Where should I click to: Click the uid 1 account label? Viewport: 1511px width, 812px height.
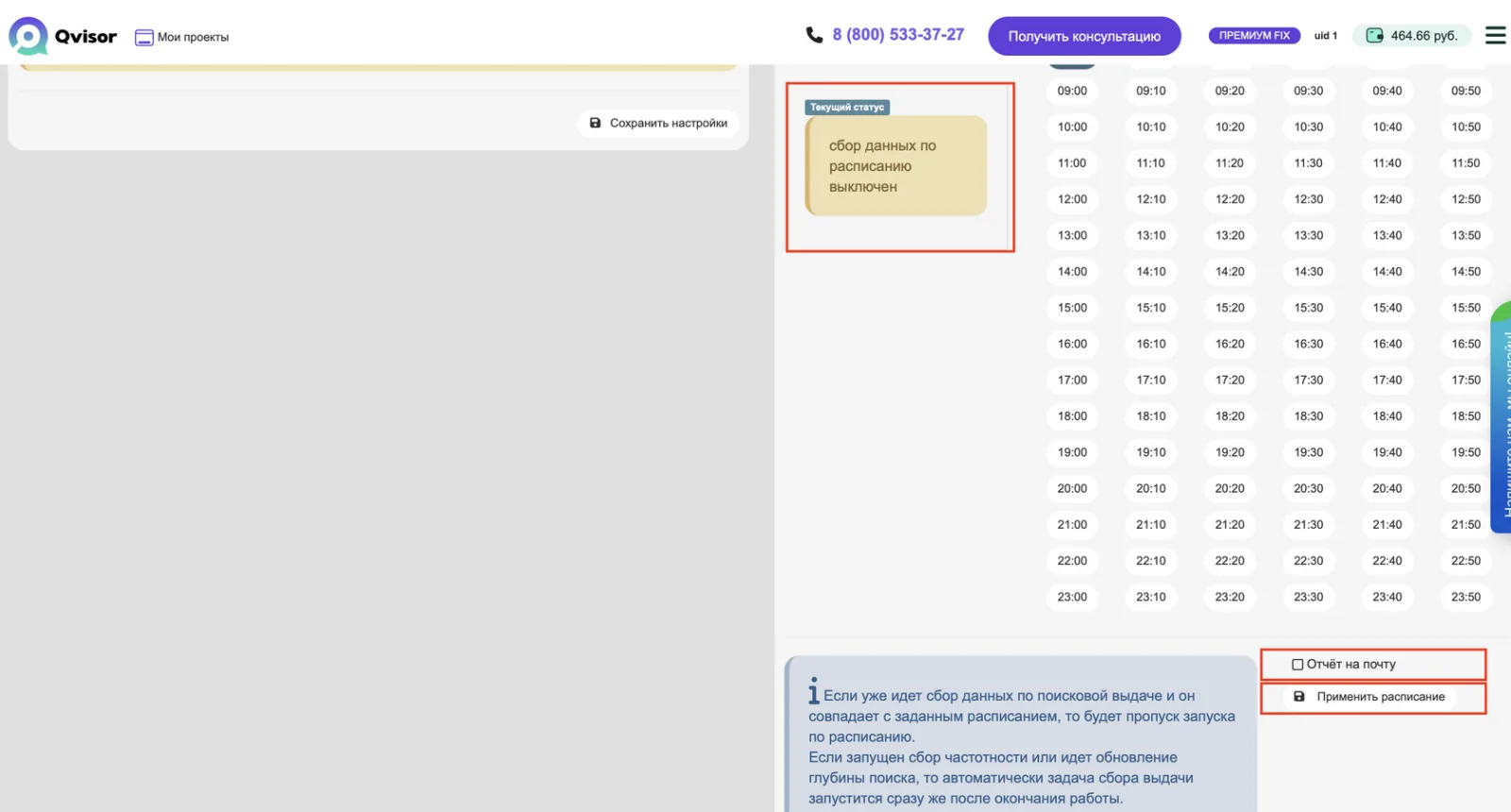[x=1326, y=36]
